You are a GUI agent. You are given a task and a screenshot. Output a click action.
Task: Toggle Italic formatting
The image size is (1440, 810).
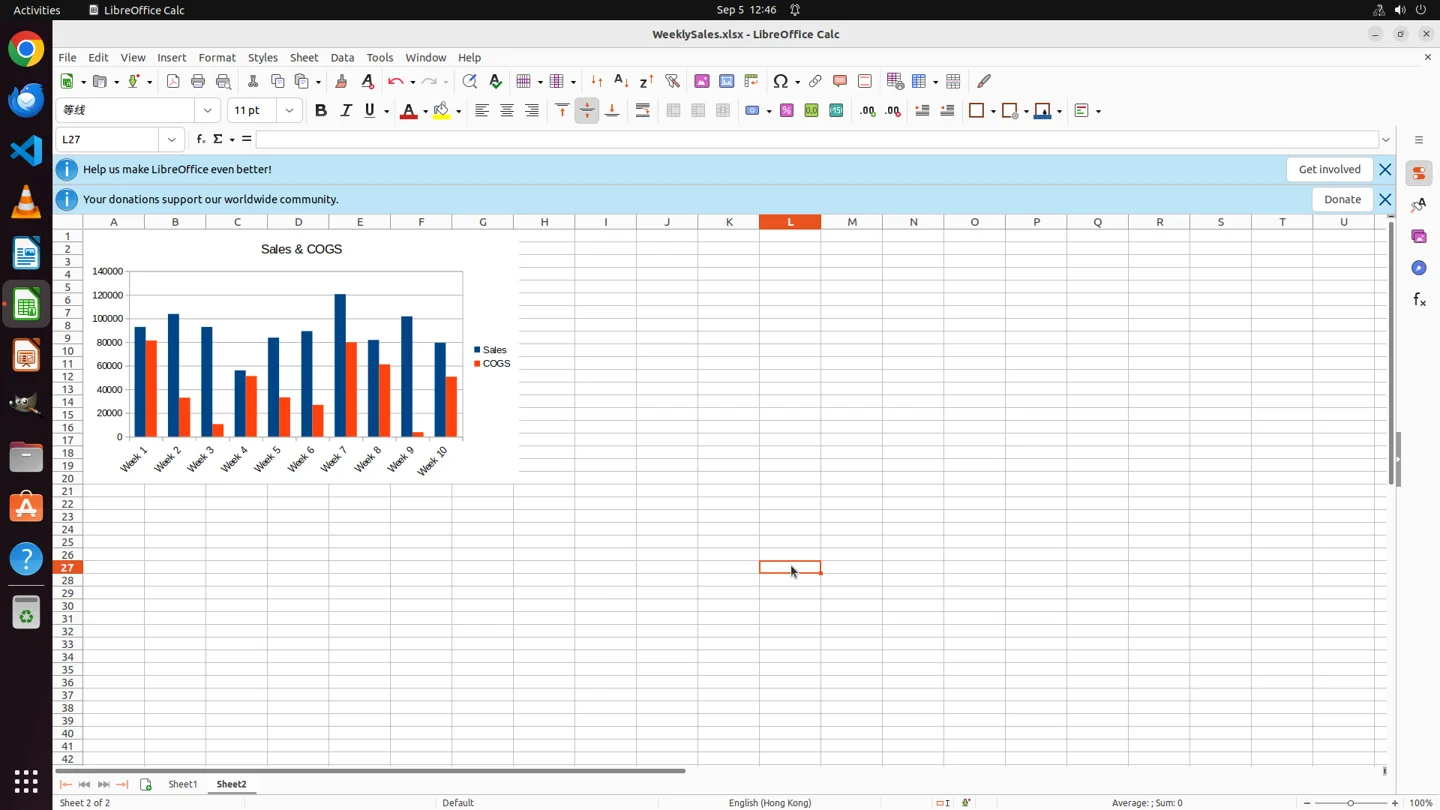coord(346,111)
